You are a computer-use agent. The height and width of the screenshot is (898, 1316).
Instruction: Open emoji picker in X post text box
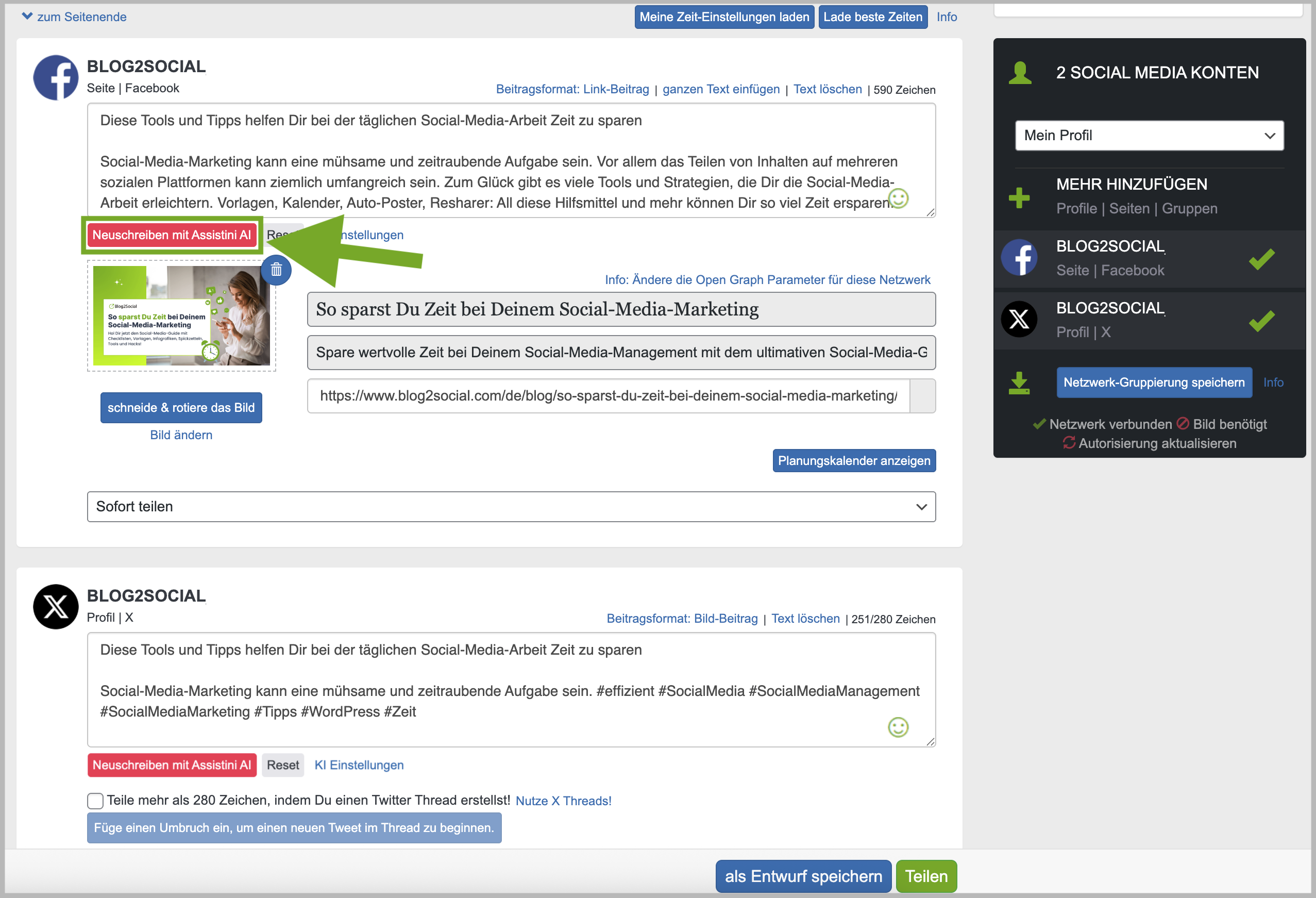pyautogui.click(x=898, y=727)
